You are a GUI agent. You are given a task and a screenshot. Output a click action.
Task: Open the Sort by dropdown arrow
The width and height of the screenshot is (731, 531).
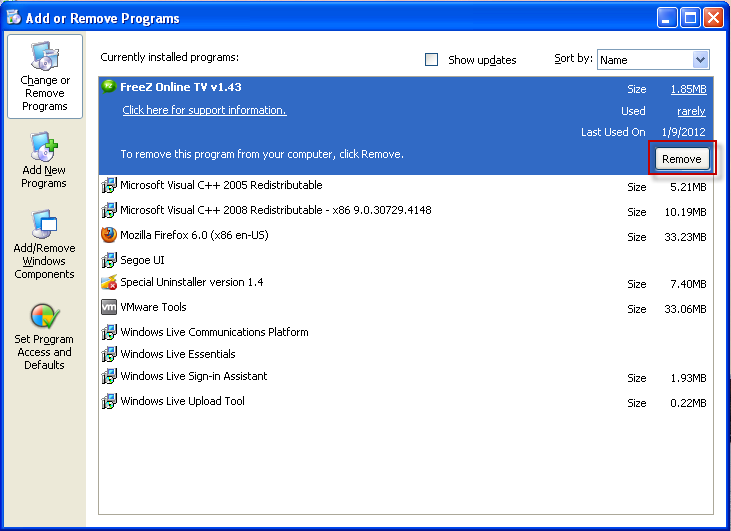coord(700,60)
